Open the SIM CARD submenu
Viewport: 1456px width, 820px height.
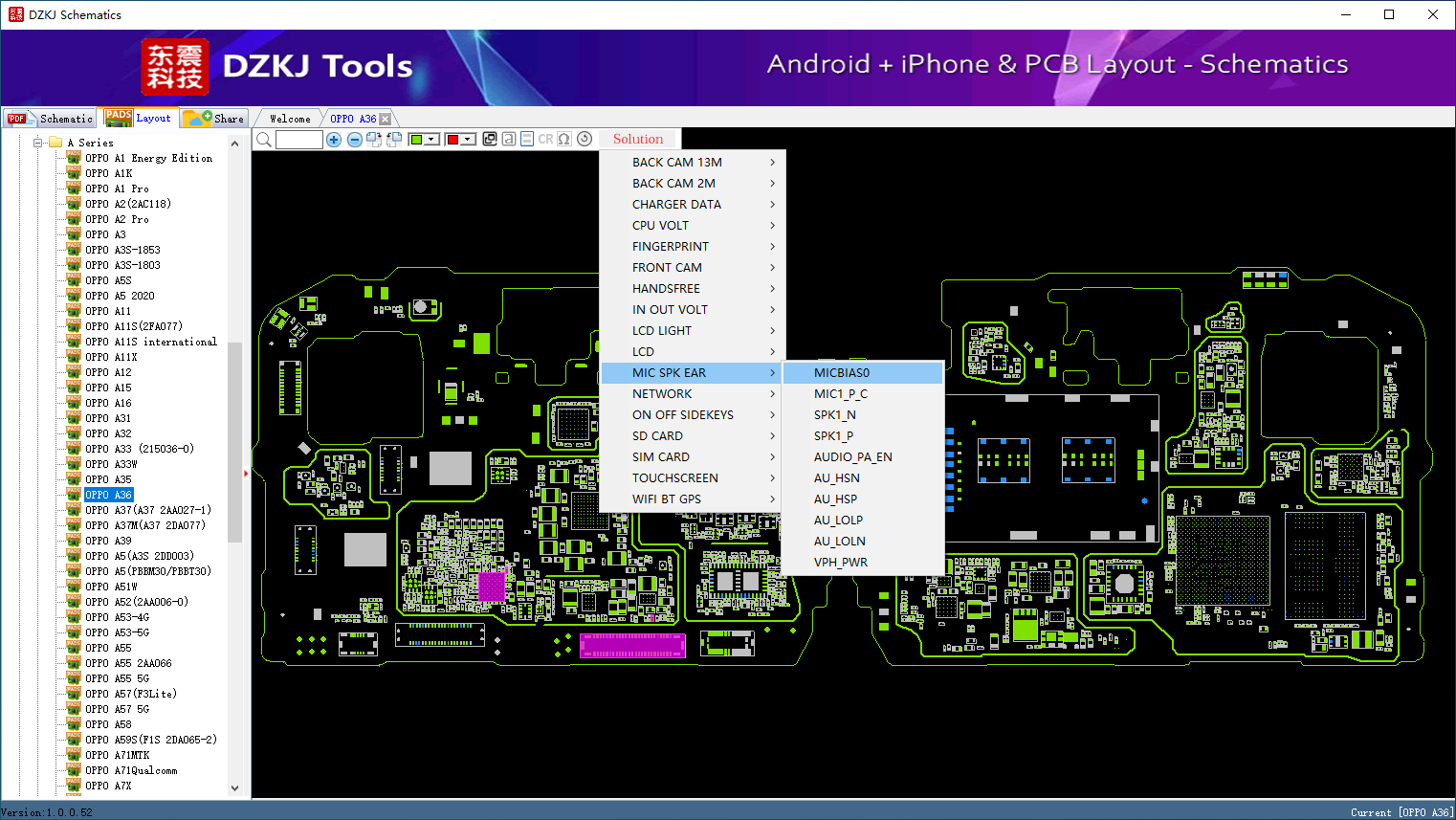coord(694,457)
